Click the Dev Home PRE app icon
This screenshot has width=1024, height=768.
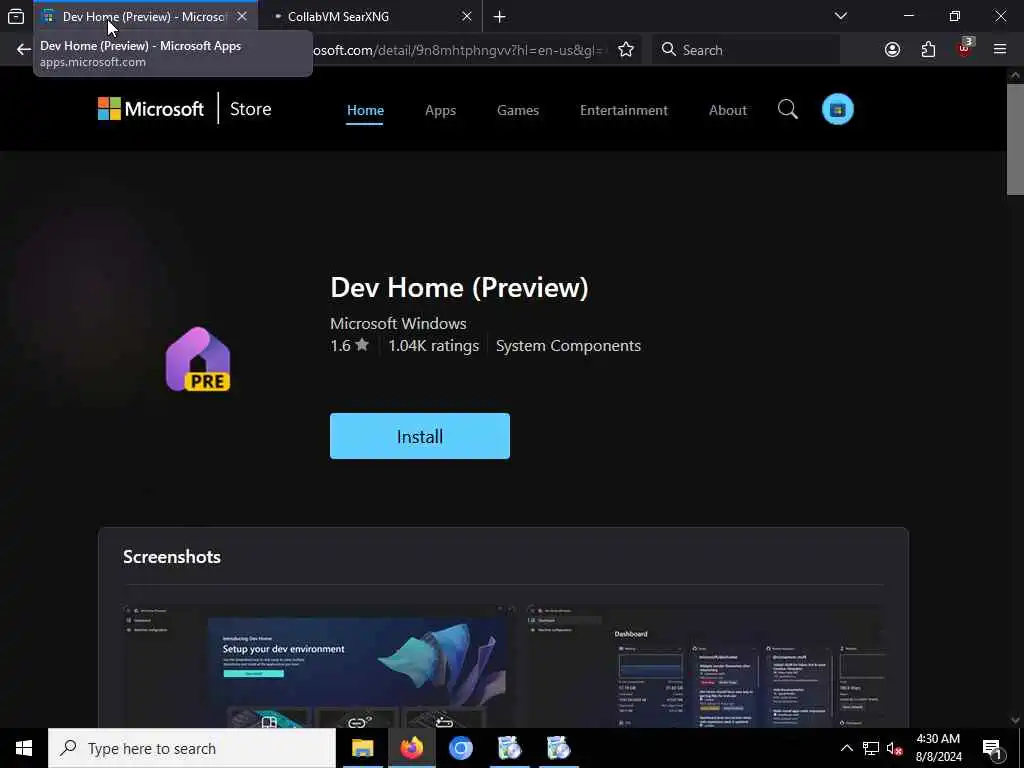[198, 360]
